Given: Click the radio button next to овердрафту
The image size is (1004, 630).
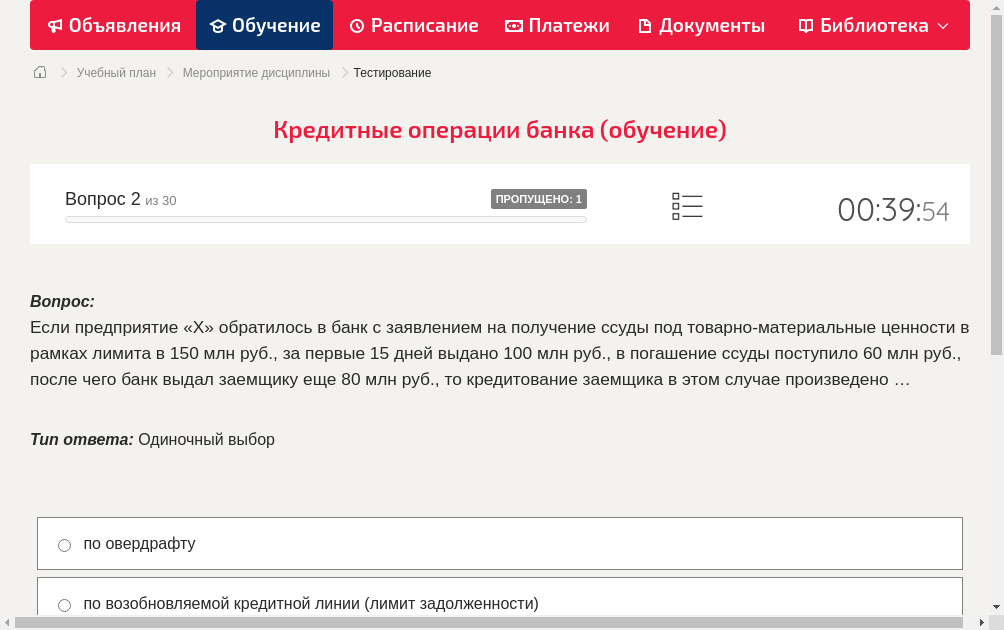Looking at the screenshot, I should click(64, 544).
